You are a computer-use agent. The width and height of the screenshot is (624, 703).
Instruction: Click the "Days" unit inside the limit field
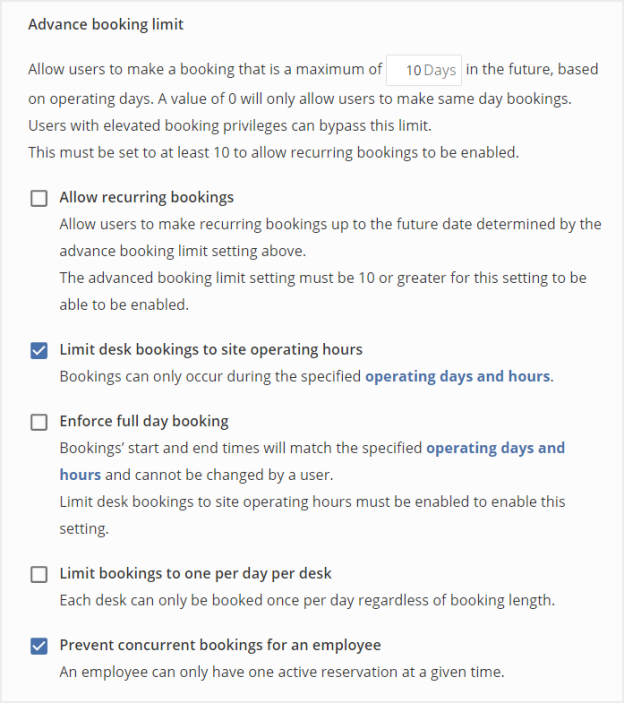click(440, 70)
